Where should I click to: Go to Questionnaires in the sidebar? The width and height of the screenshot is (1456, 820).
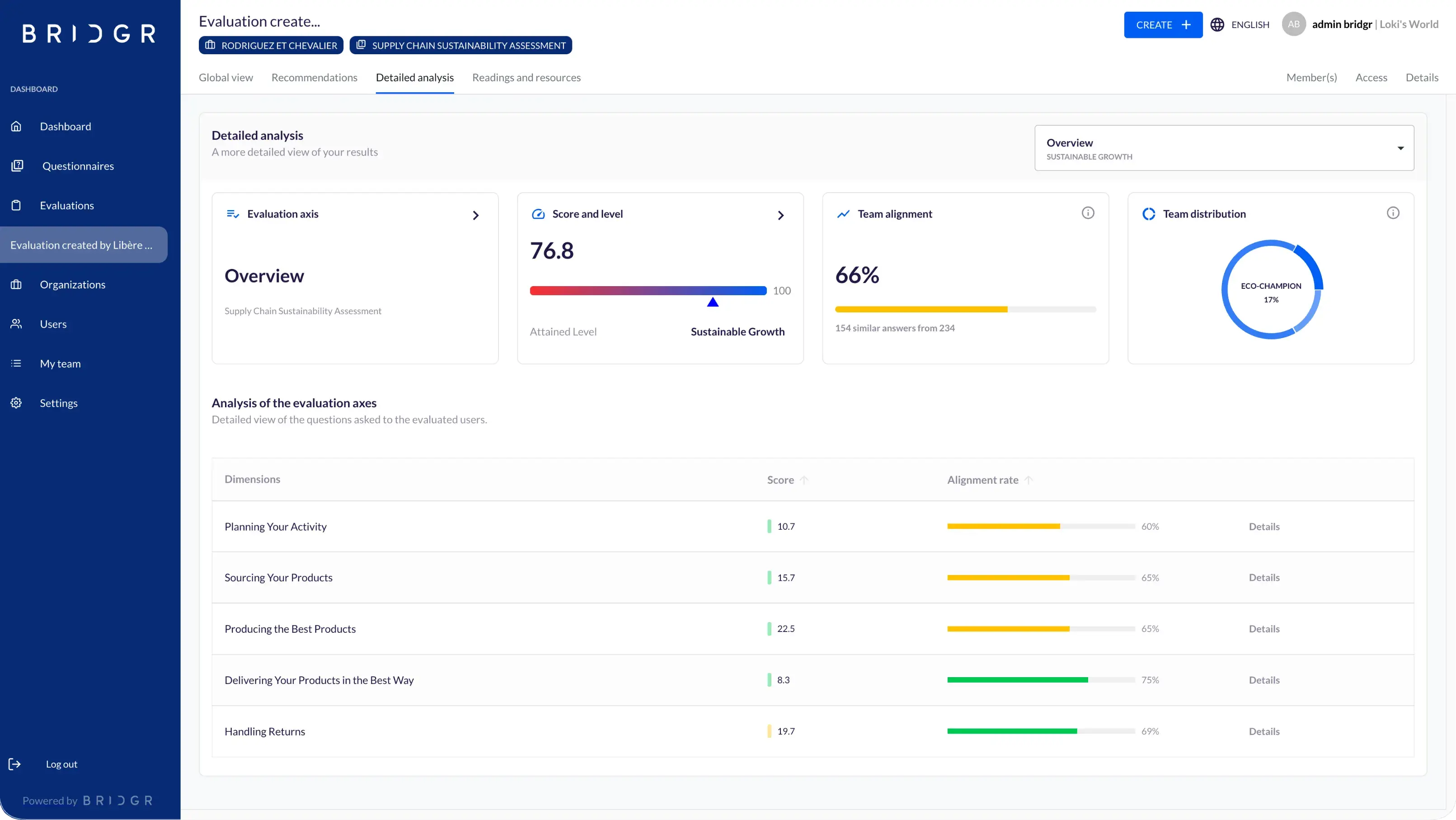pyautogui.click(x=78, y=166)
